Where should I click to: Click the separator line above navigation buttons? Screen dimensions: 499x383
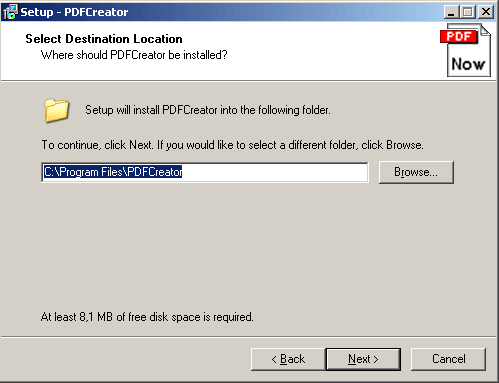click(x=248, y=337)
